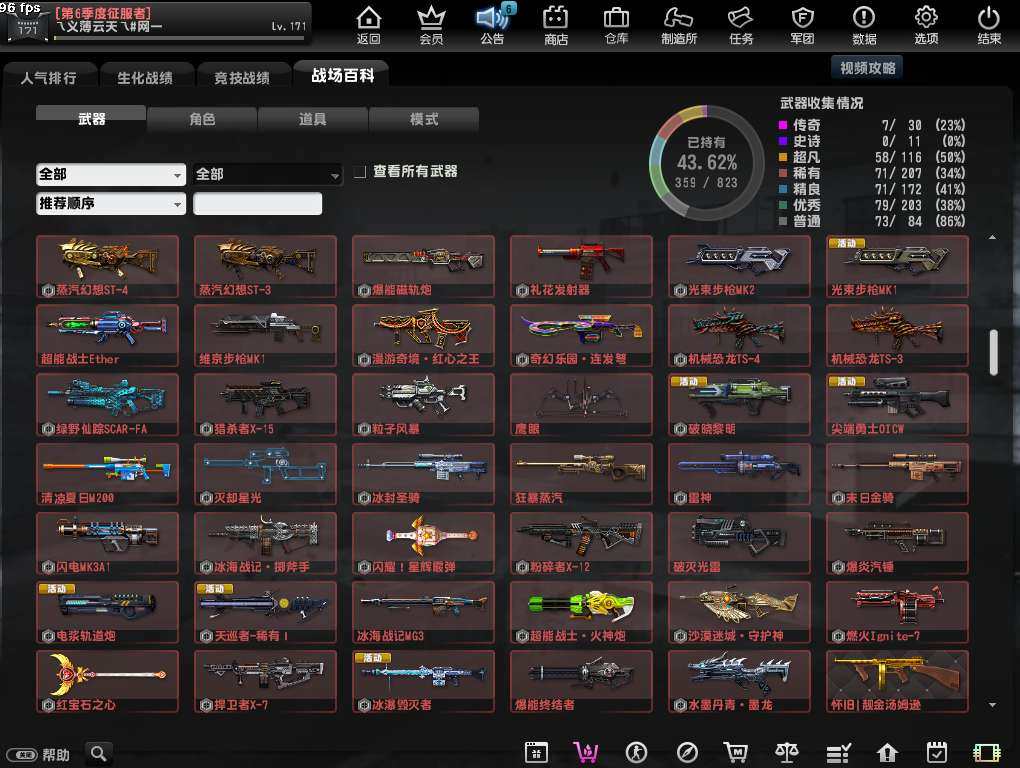1020x768 pixels.
Task: Select the 道具 sub-tab
Action: [313, 119]
